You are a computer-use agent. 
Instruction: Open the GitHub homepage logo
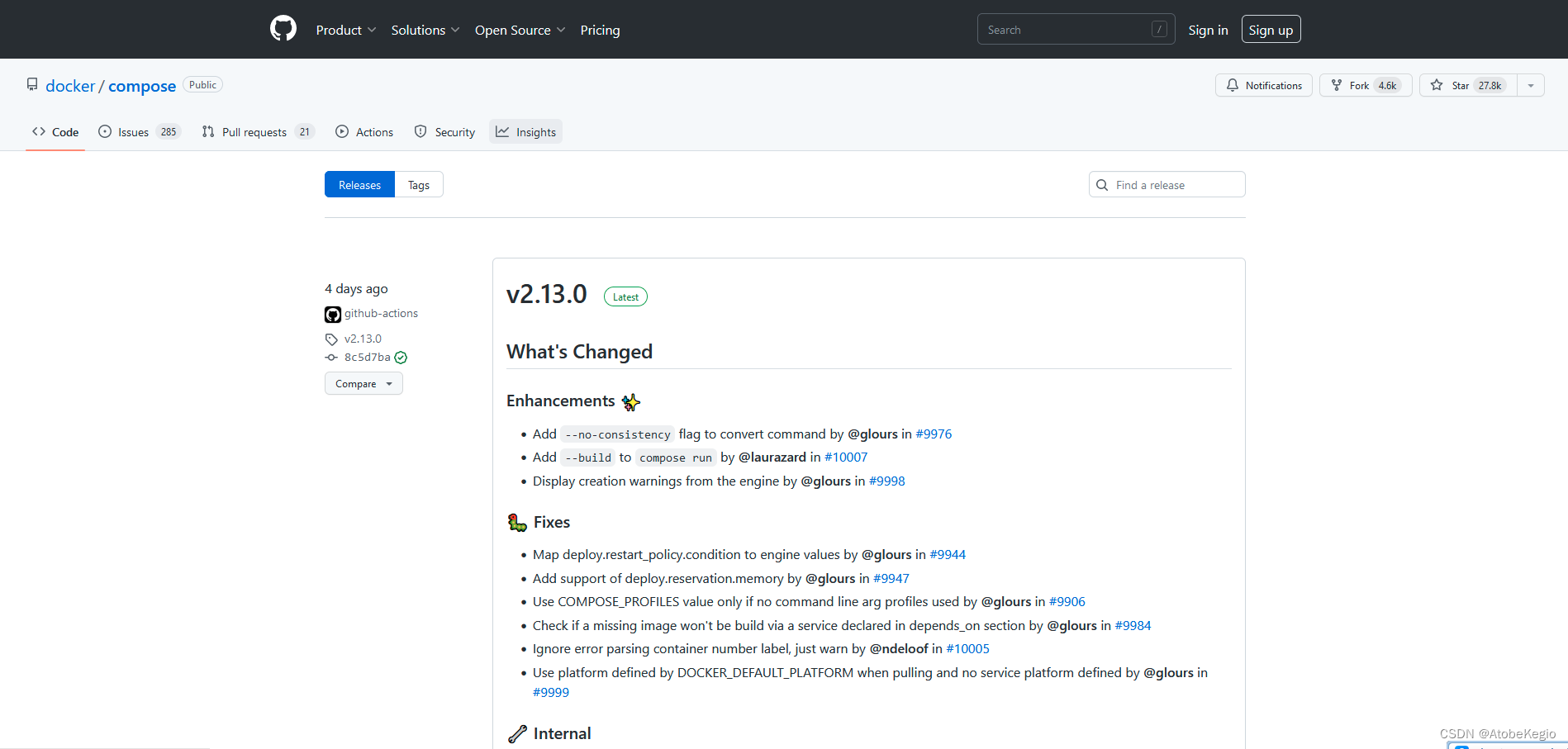283,29
